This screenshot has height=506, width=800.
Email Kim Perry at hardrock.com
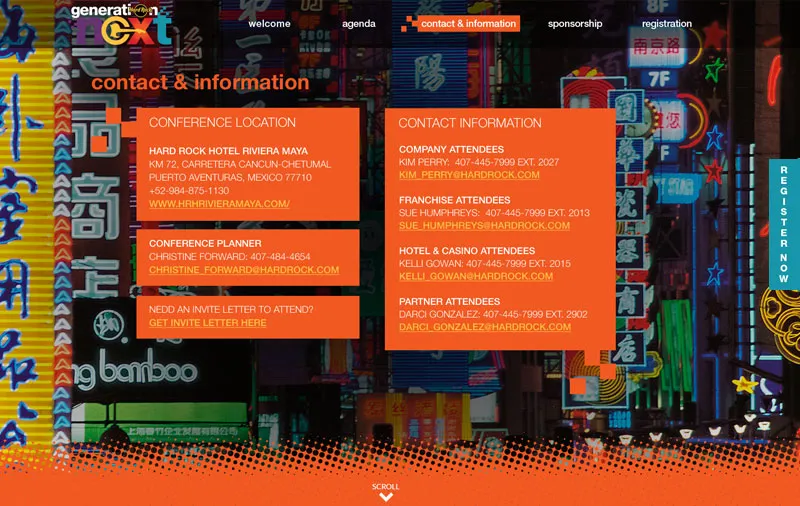[469, 175]
